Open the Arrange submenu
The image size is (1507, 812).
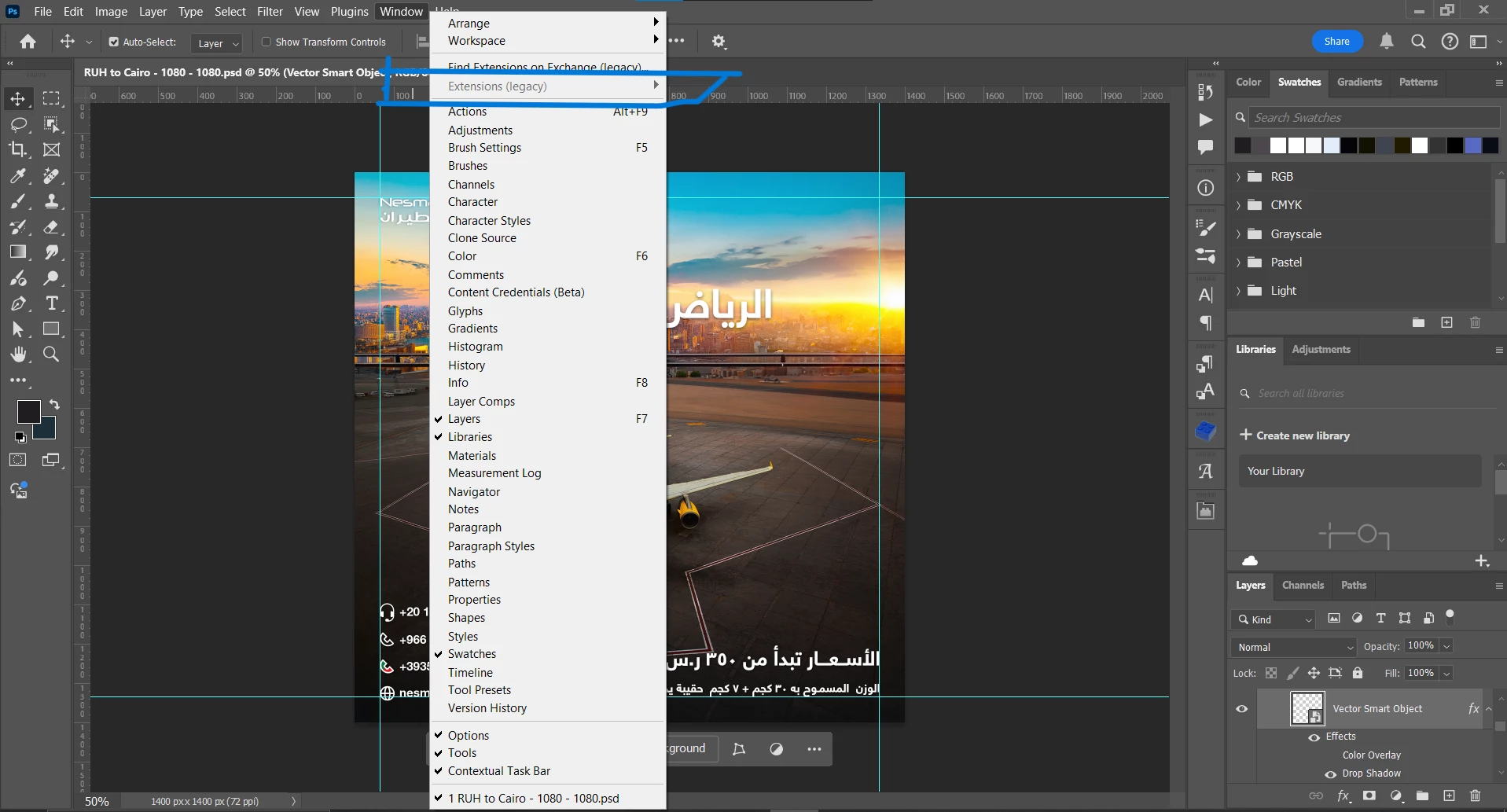pyautogui.click(x=548, y=24)
